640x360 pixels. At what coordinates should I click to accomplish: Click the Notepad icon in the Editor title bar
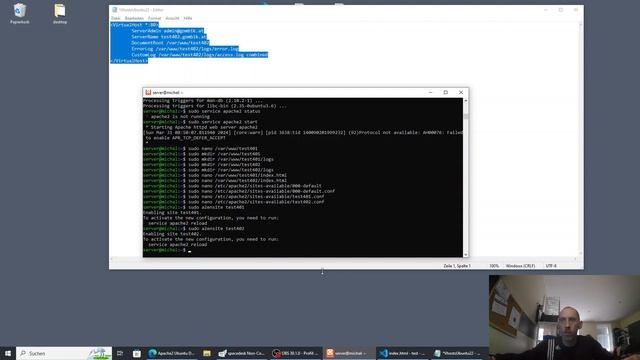[x=115, y=10]
